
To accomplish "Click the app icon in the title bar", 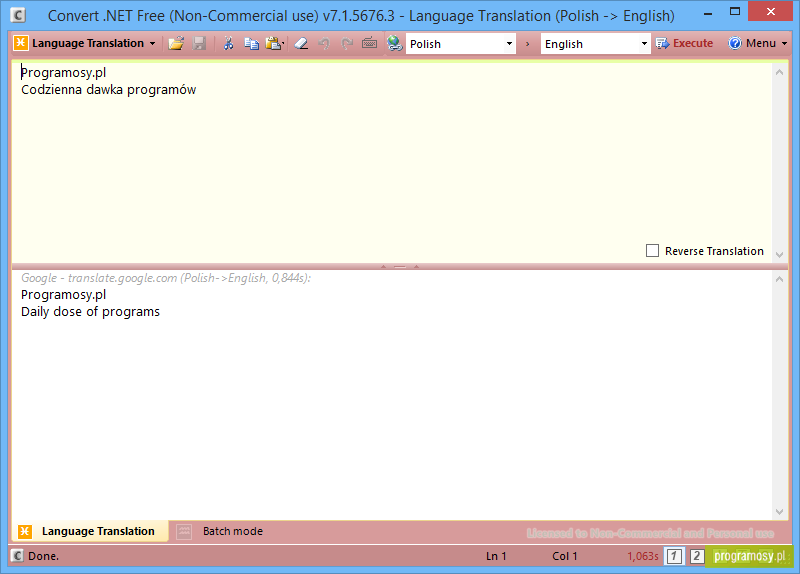I will (x=18, y=15).
